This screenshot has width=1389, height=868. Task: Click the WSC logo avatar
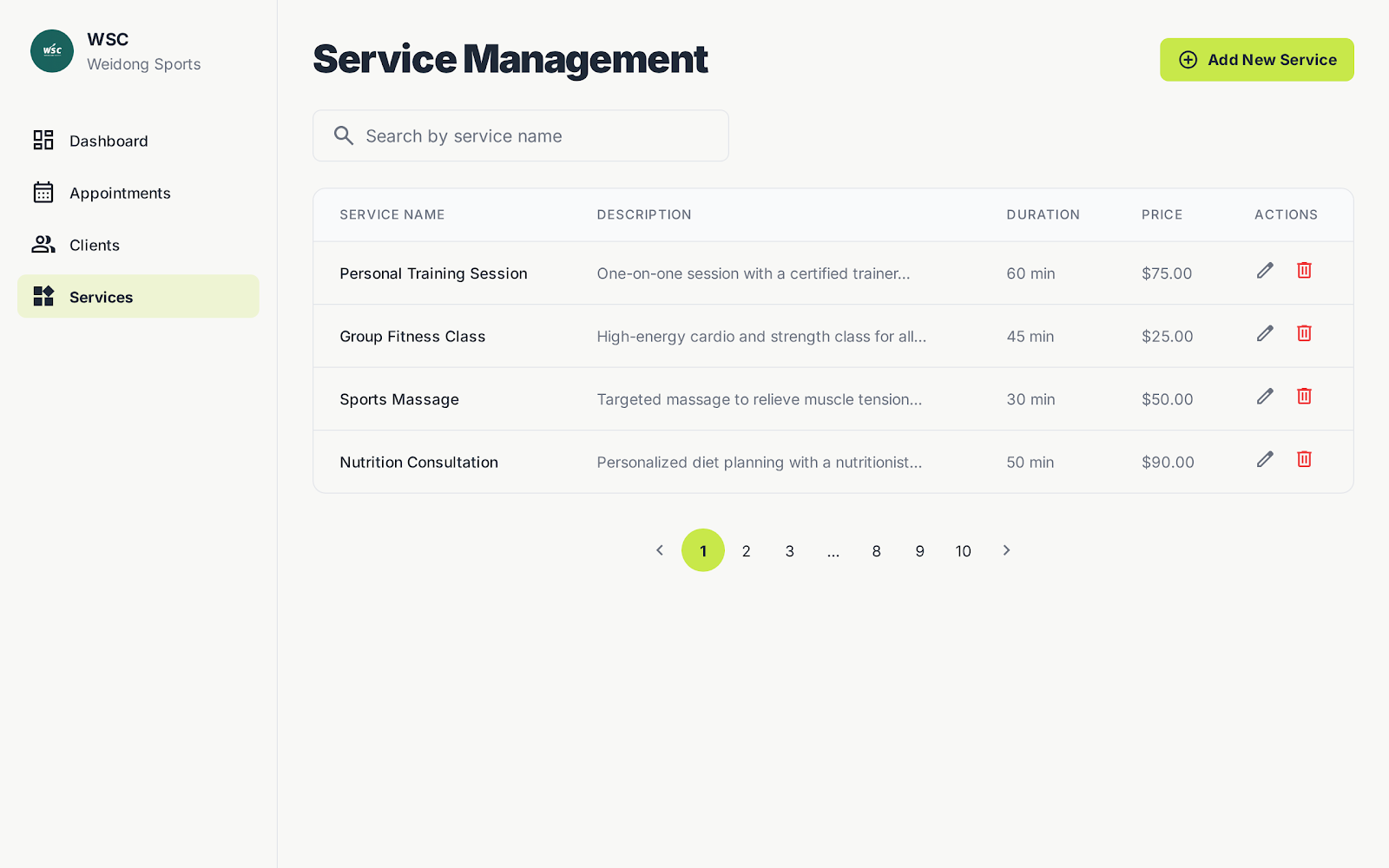pos(52,51)
